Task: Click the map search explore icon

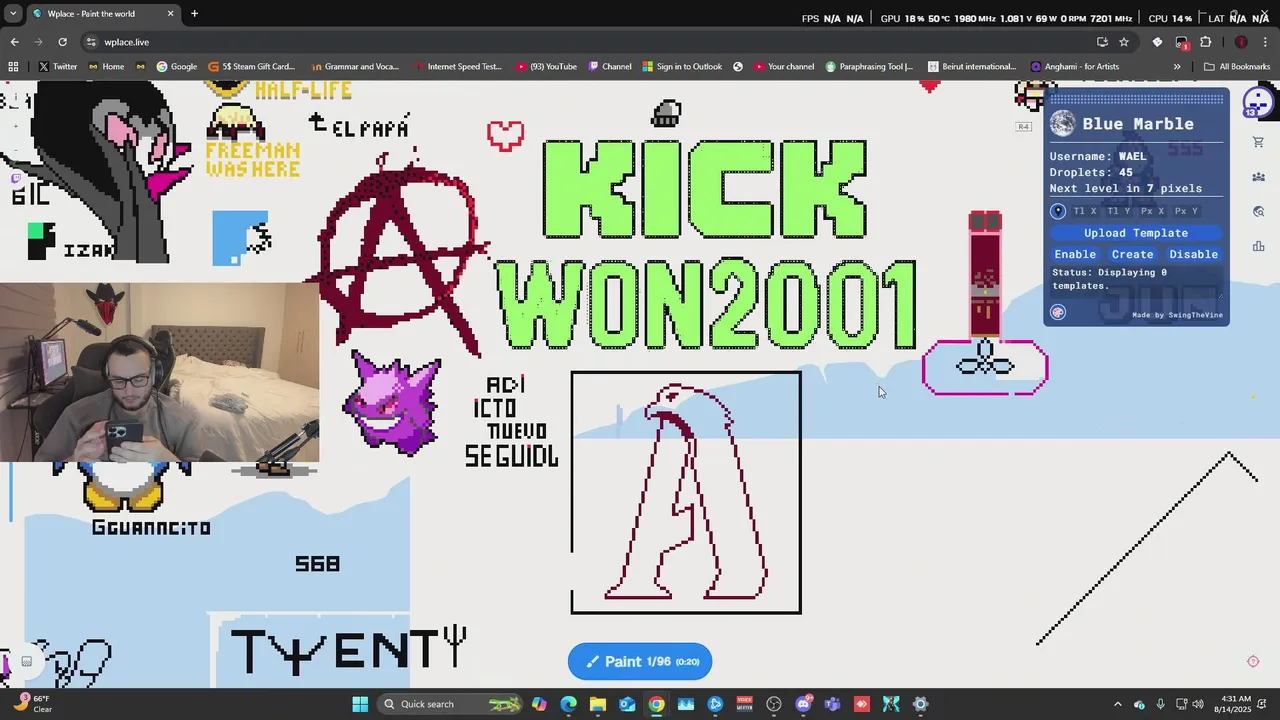Action: pos(1258,211)
